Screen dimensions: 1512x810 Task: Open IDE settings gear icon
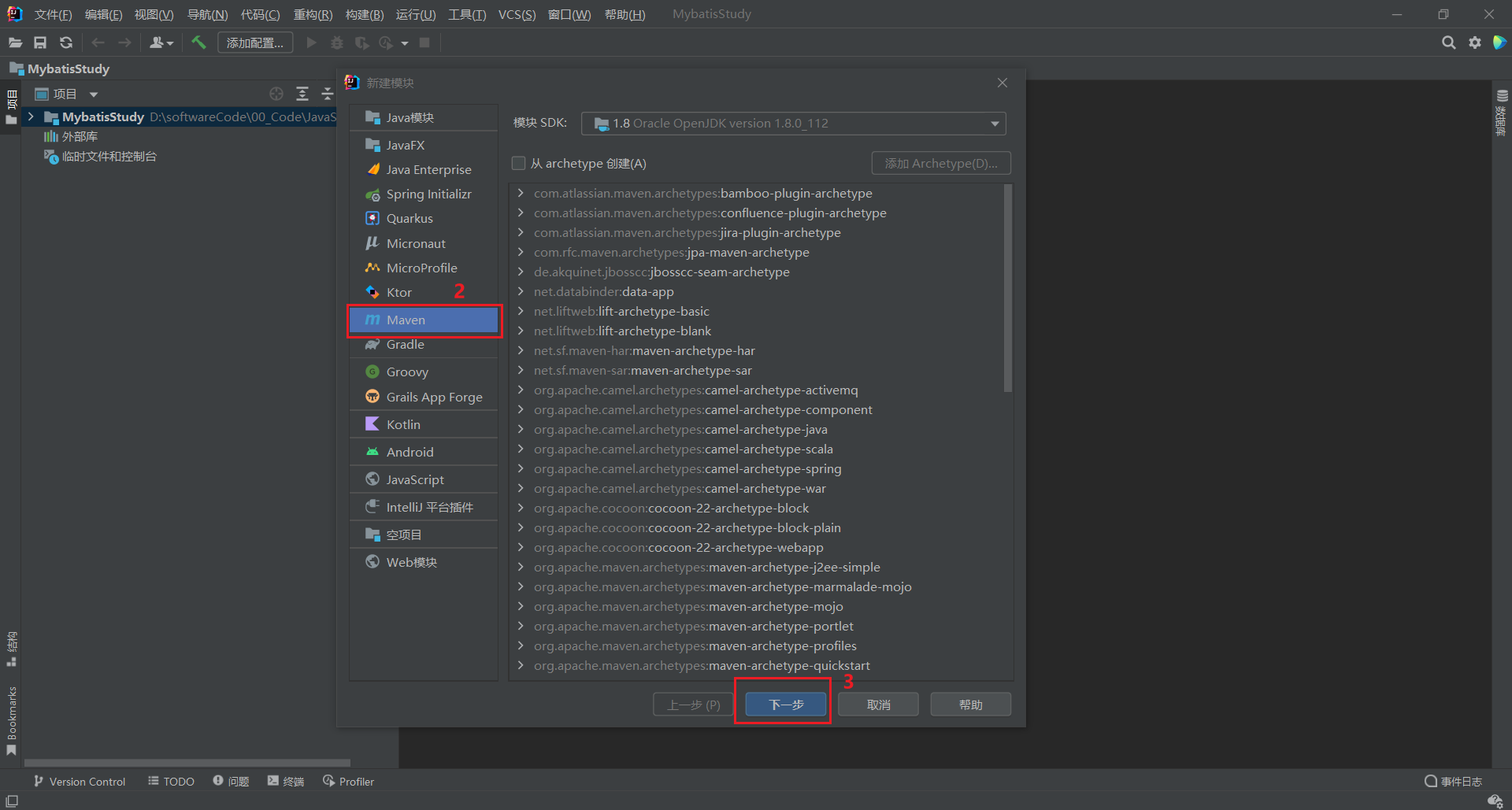tap(1475, 43)
